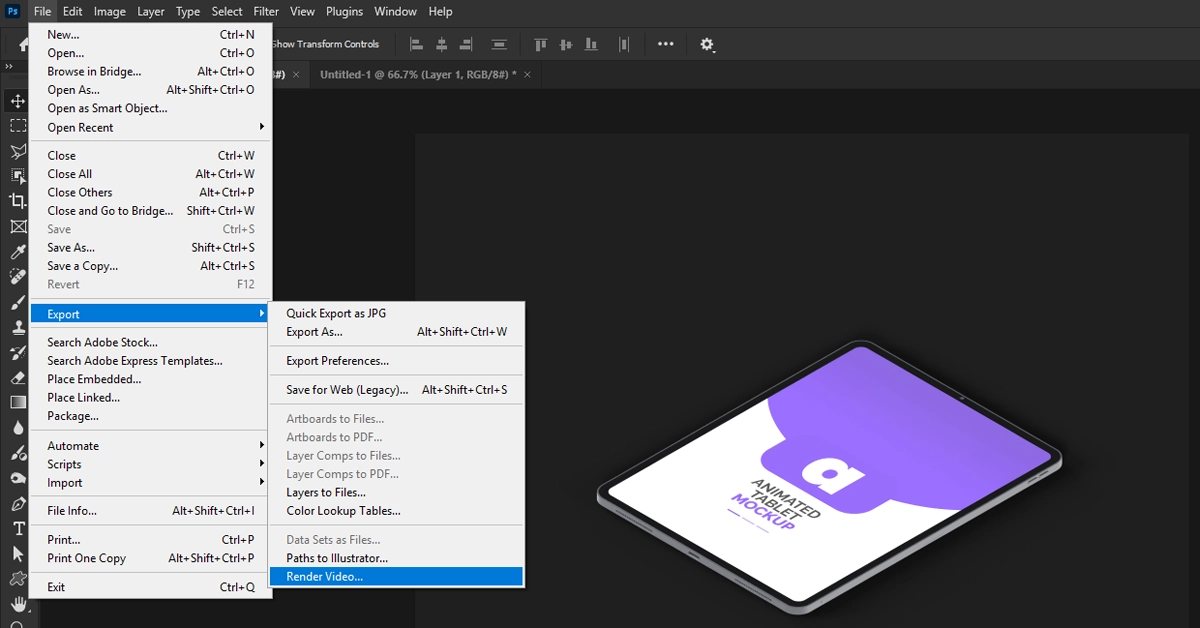1200x628 pixels.
Task: Choose Render Video from Export submenu
Action: [x=396, y=577]
